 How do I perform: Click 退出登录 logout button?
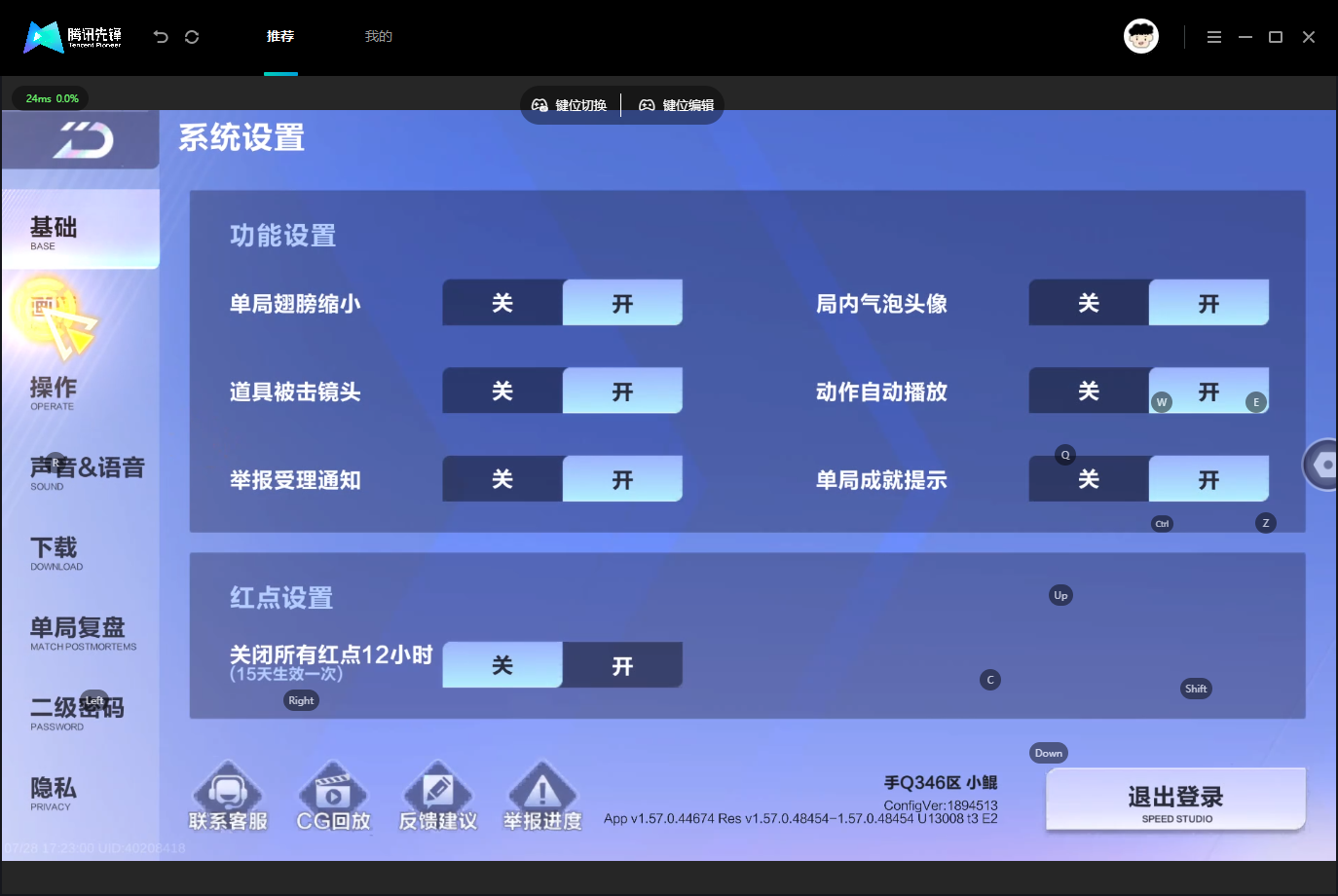[x=1175, y=800]
